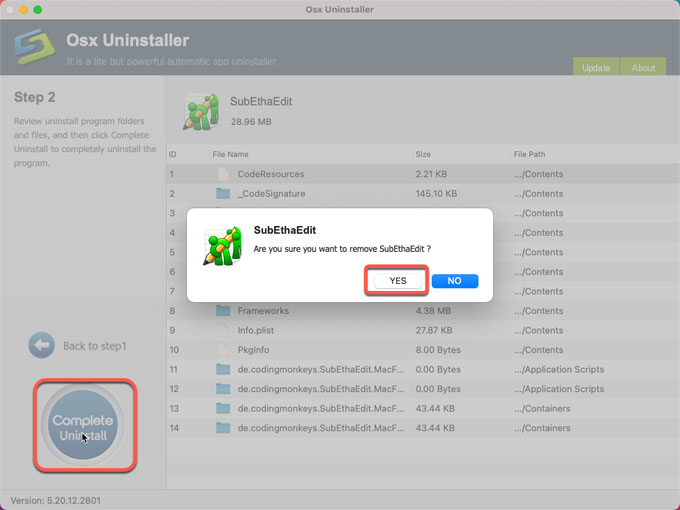The image size is (680, 510).
Task: Select the CodeResources file icon
Action: pyautogui.click(x=223, y=174)
